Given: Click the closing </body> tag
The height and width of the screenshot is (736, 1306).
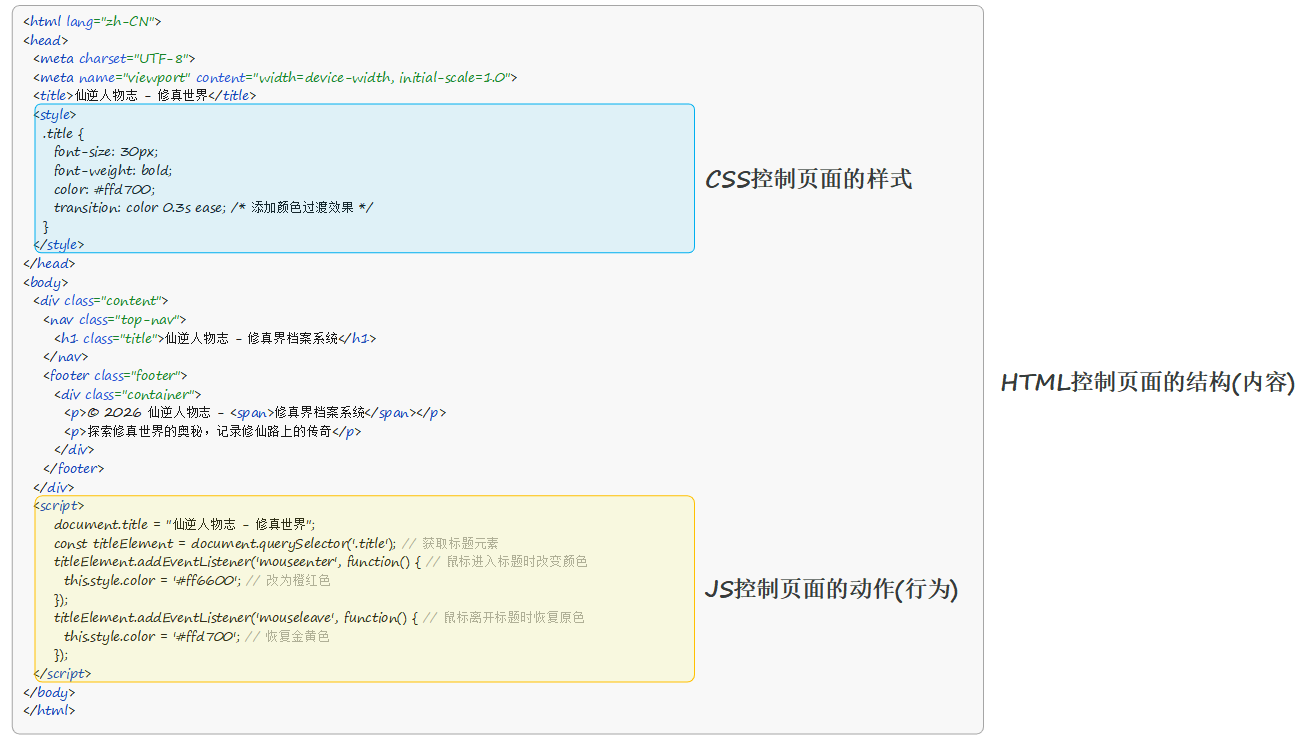Looking at the screenshot, I should click(49, 693).
